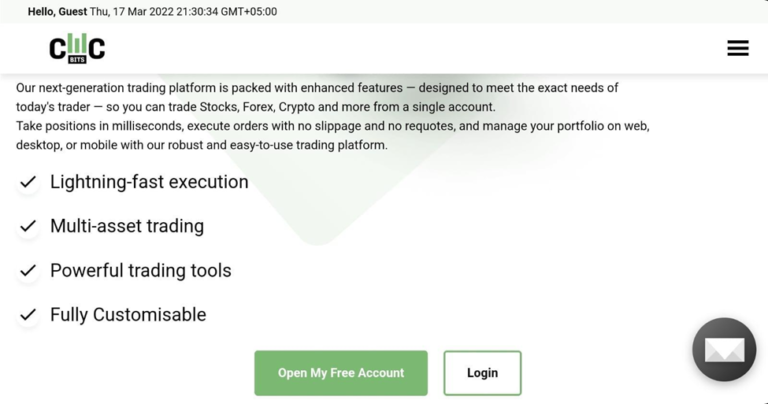The image size is (768, 404).
Task: Open the mail chat widget
Action: tap(724, 350)
